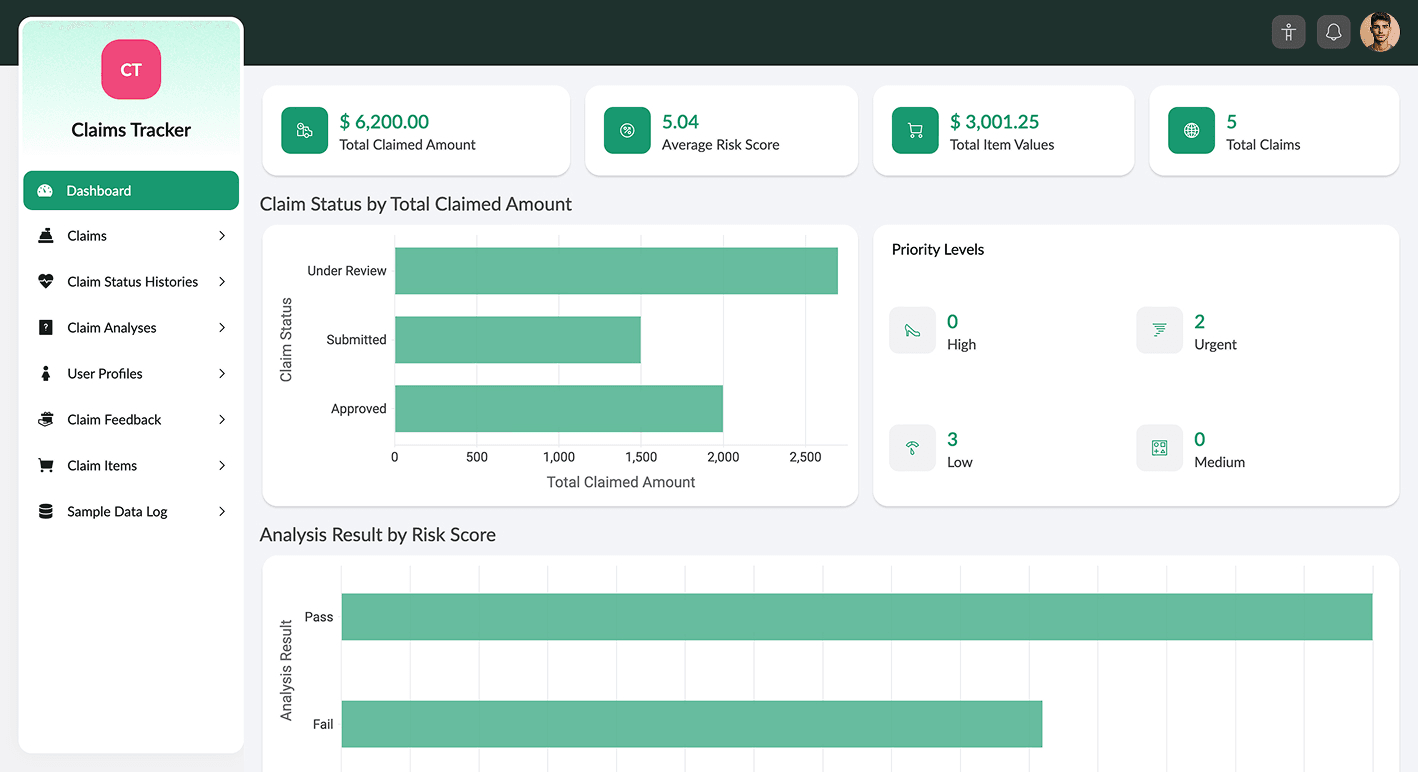Screen dimensions: 1418x772
Task: Click the shopping cart icon on Total Item Values
Action: click(914, 130)
